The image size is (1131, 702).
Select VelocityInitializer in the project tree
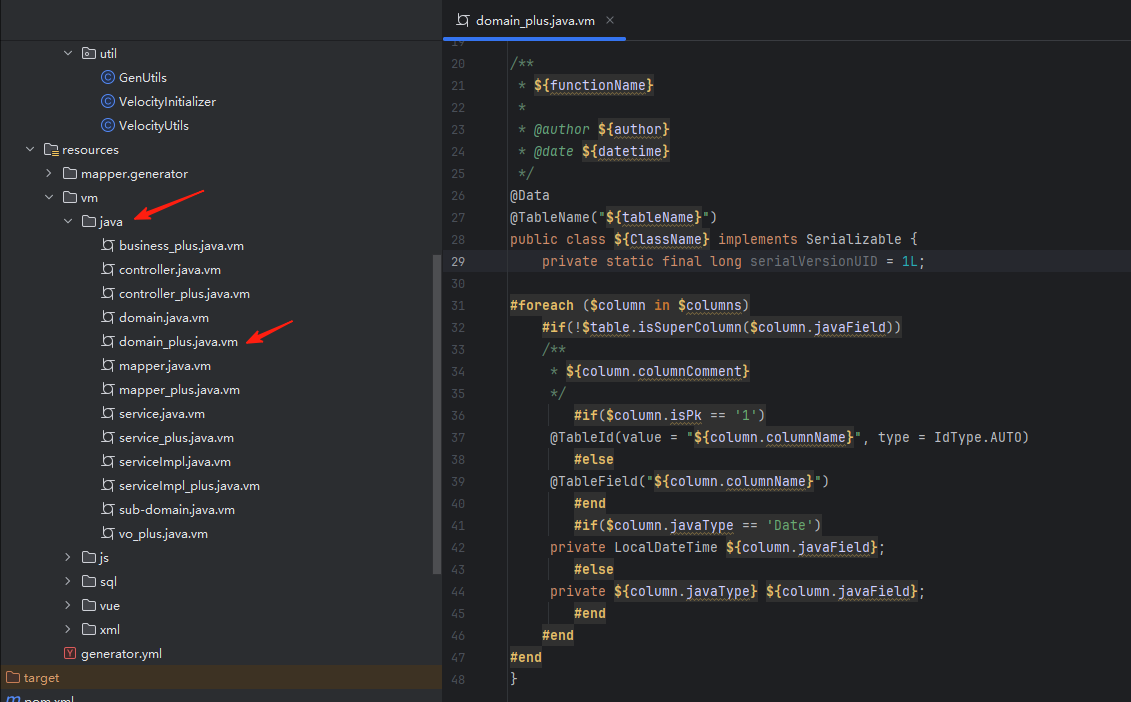tap(167, 101)
